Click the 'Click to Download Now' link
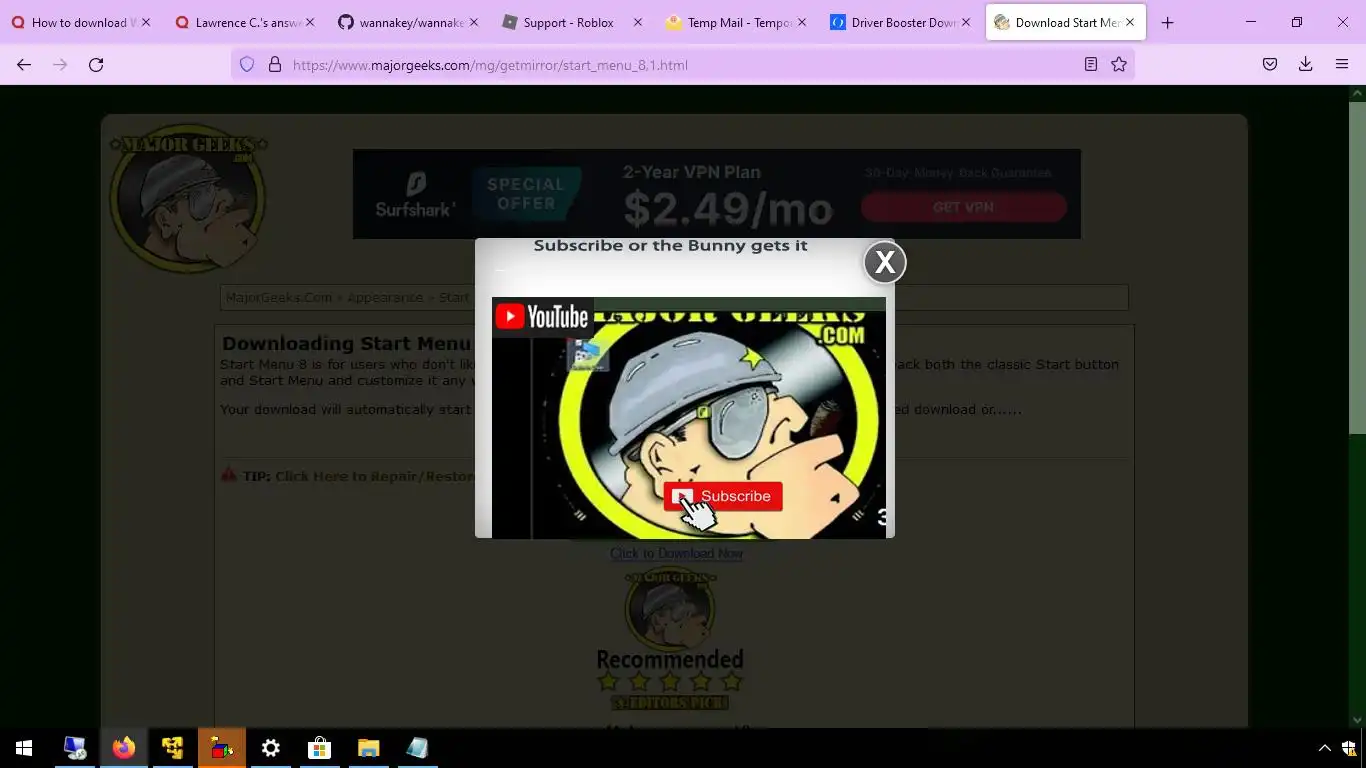Image resolution: width=1366 pixels, height=768 pixels. 677,553
